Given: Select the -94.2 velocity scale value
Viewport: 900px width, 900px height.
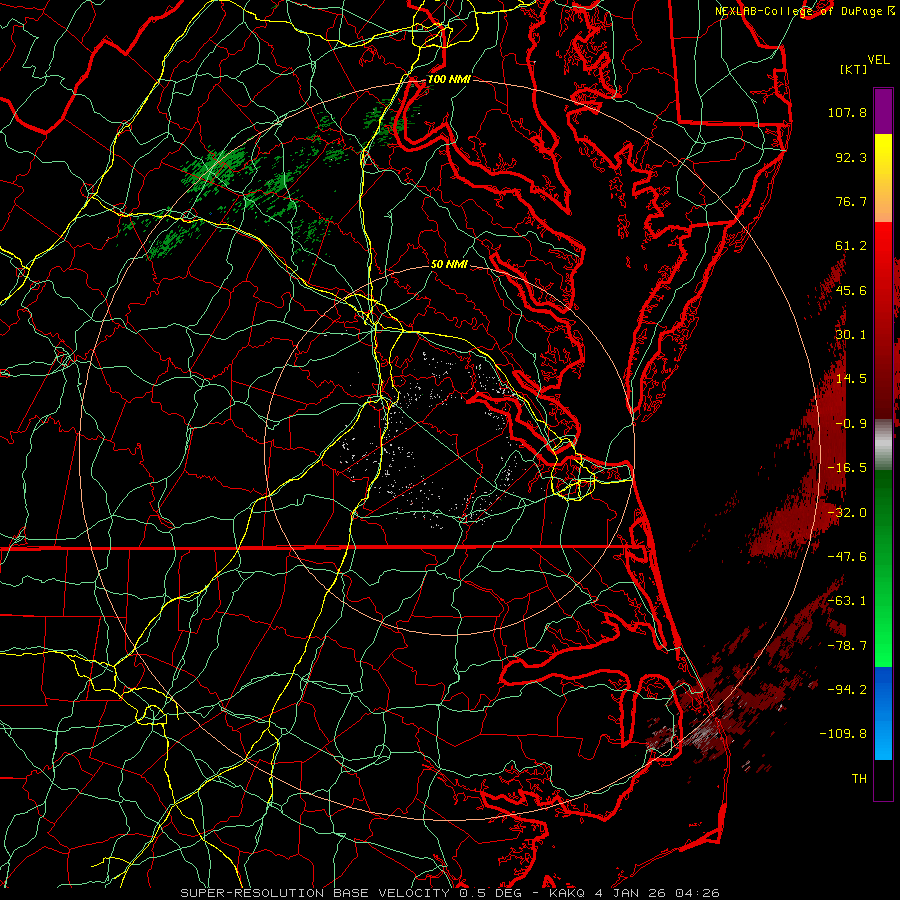Looking at the screenshot, I should (x=847, y=690).
